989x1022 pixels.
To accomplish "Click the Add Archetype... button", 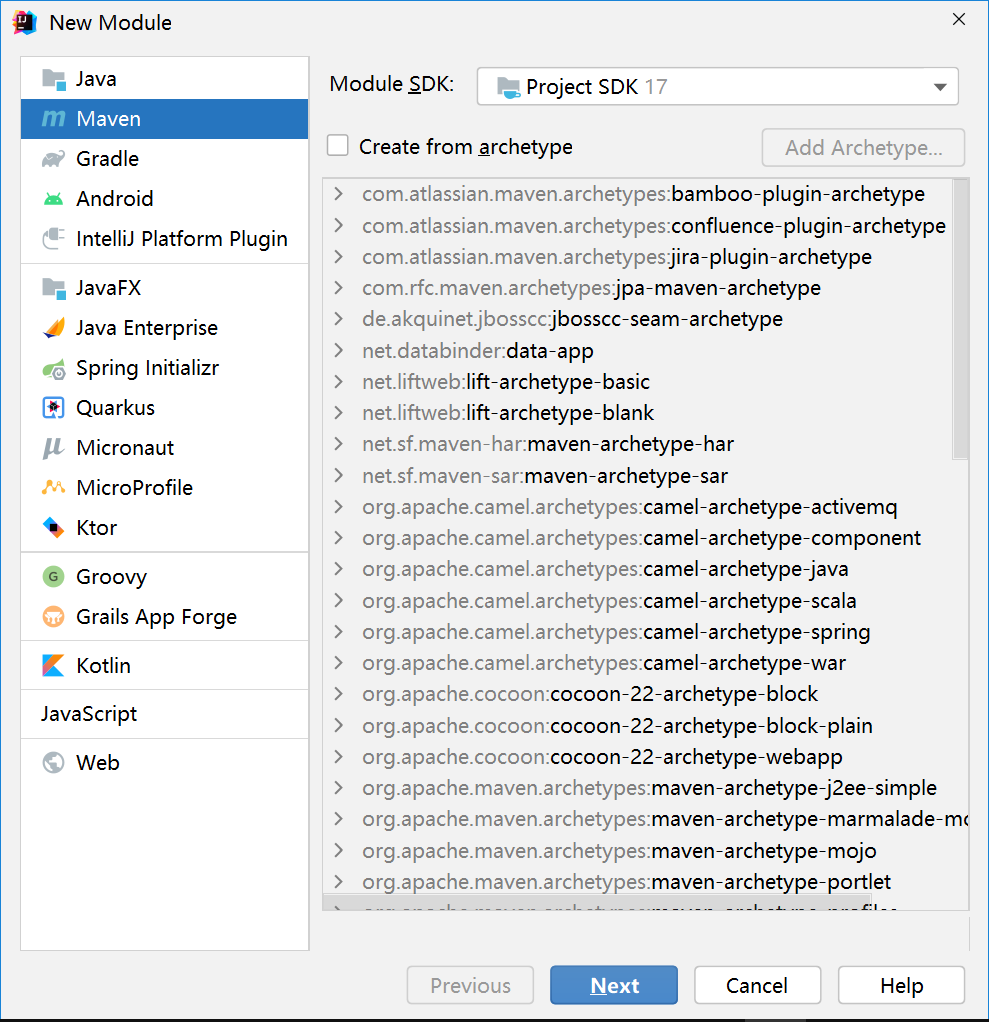I will (x=863, y=147).
